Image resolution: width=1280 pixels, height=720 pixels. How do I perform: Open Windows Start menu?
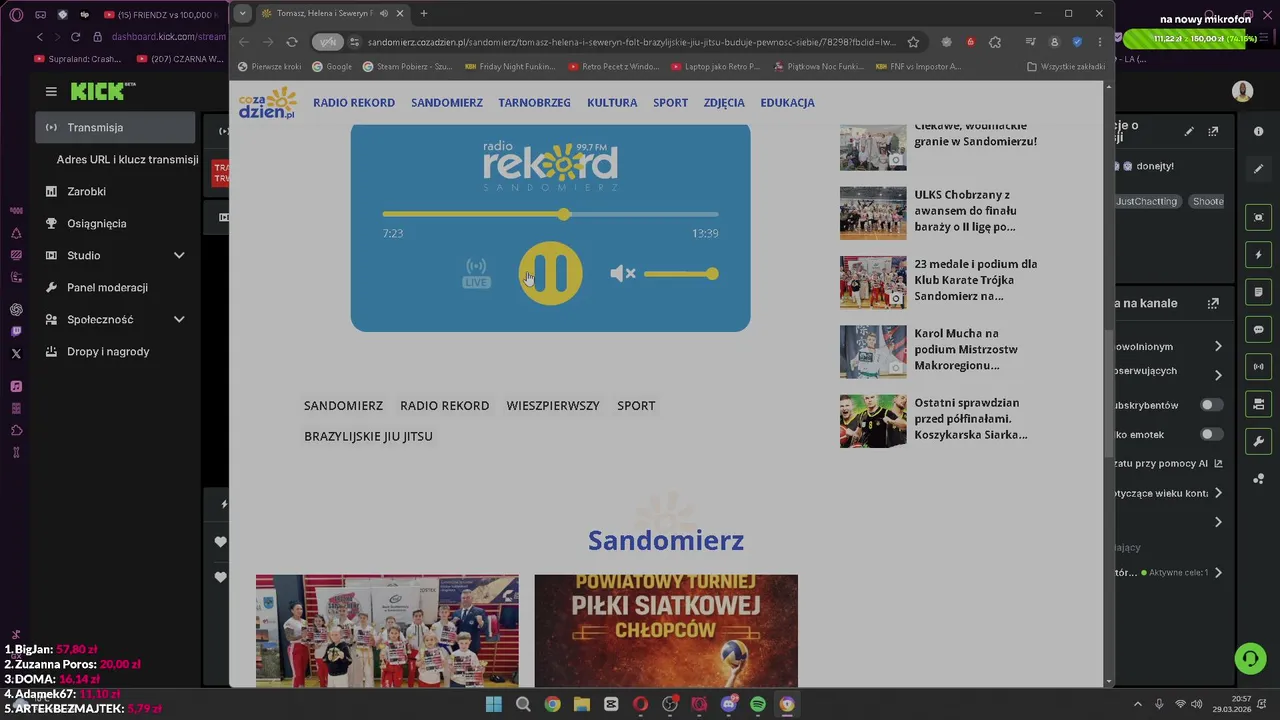(493, 704)
